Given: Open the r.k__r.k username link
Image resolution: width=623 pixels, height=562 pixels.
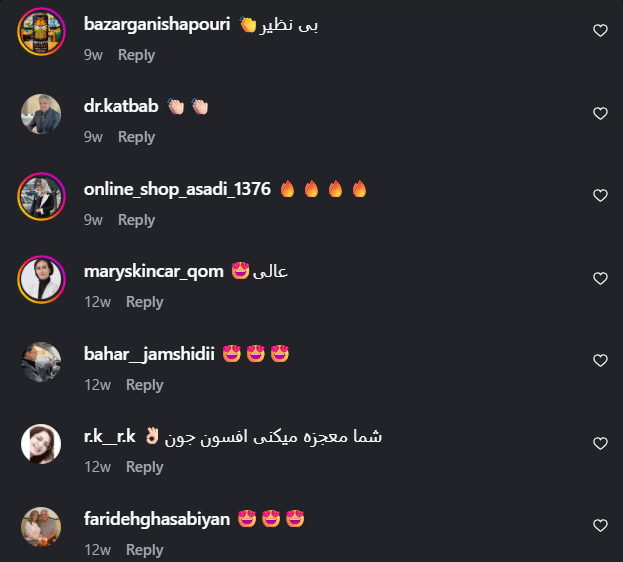Looking at the screenshot, I should 110,436.
